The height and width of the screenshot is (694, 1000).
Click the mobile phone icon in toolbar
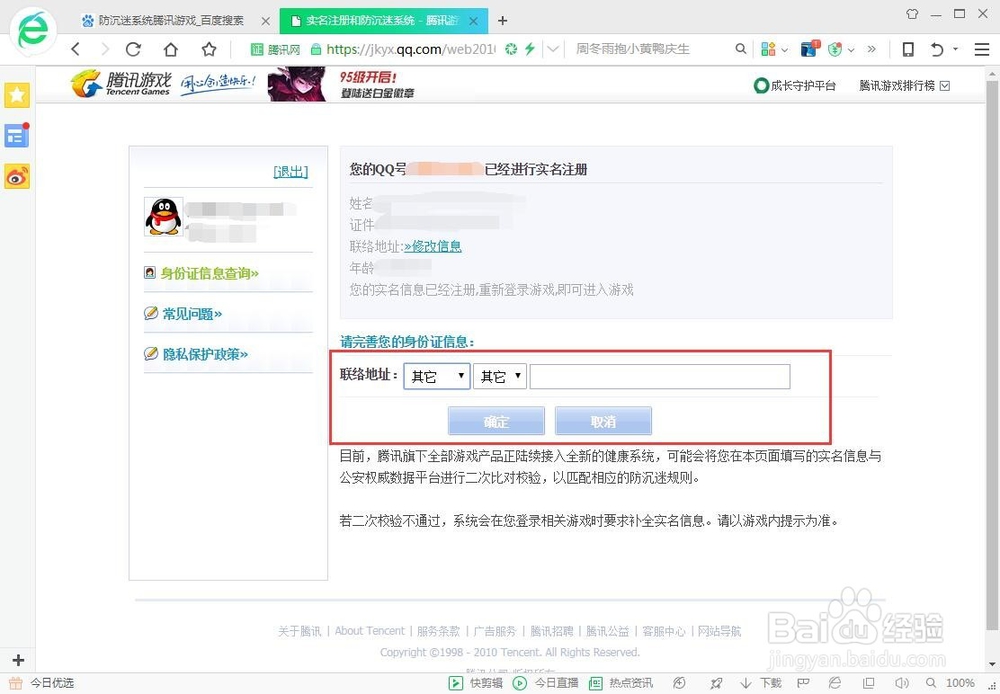(x=908, y=49)
